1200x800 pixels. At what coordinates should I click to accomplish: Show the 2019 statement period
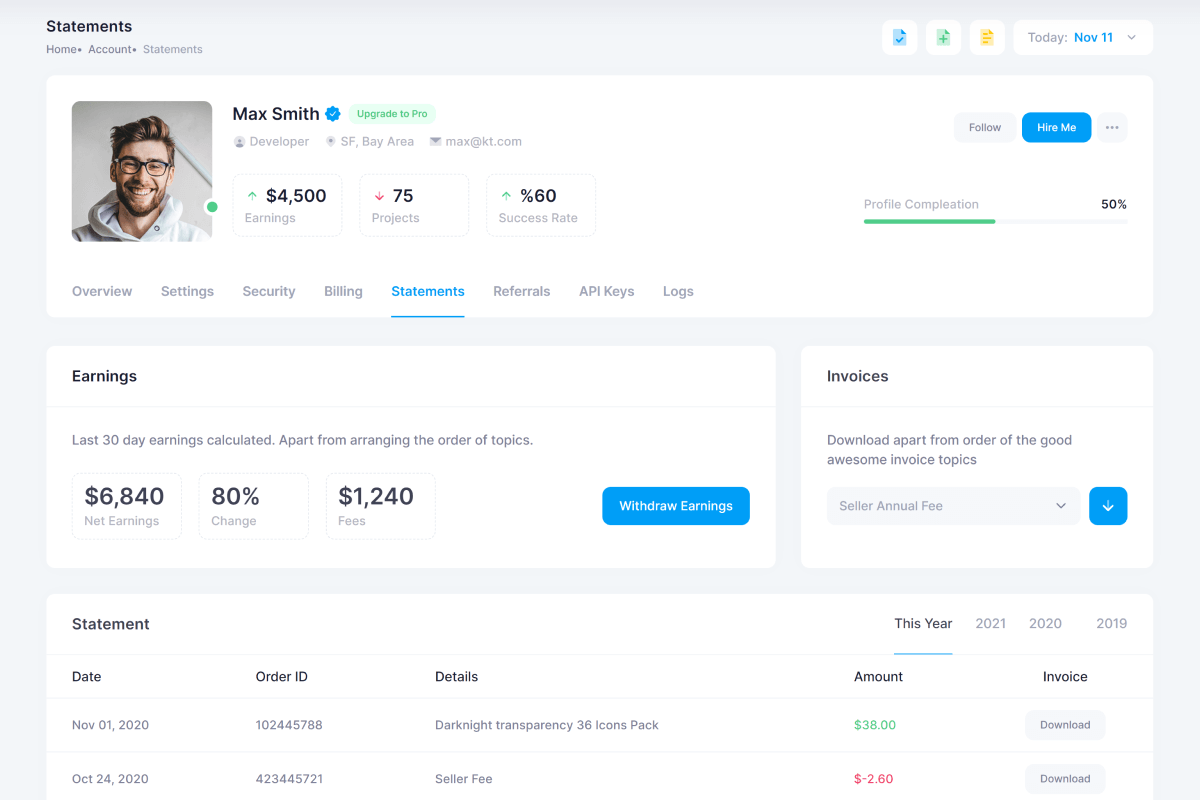click(x=1111, y=624)
